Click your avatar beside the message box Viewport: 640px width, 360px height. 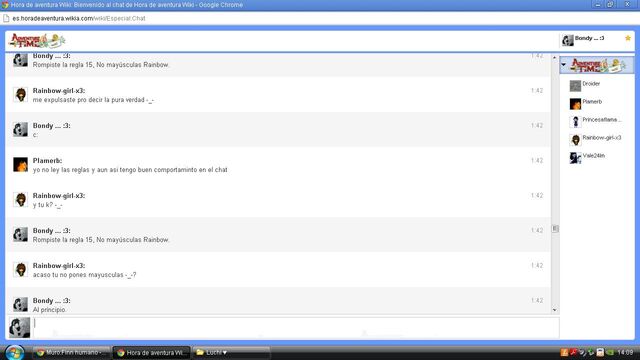[20, 328]
